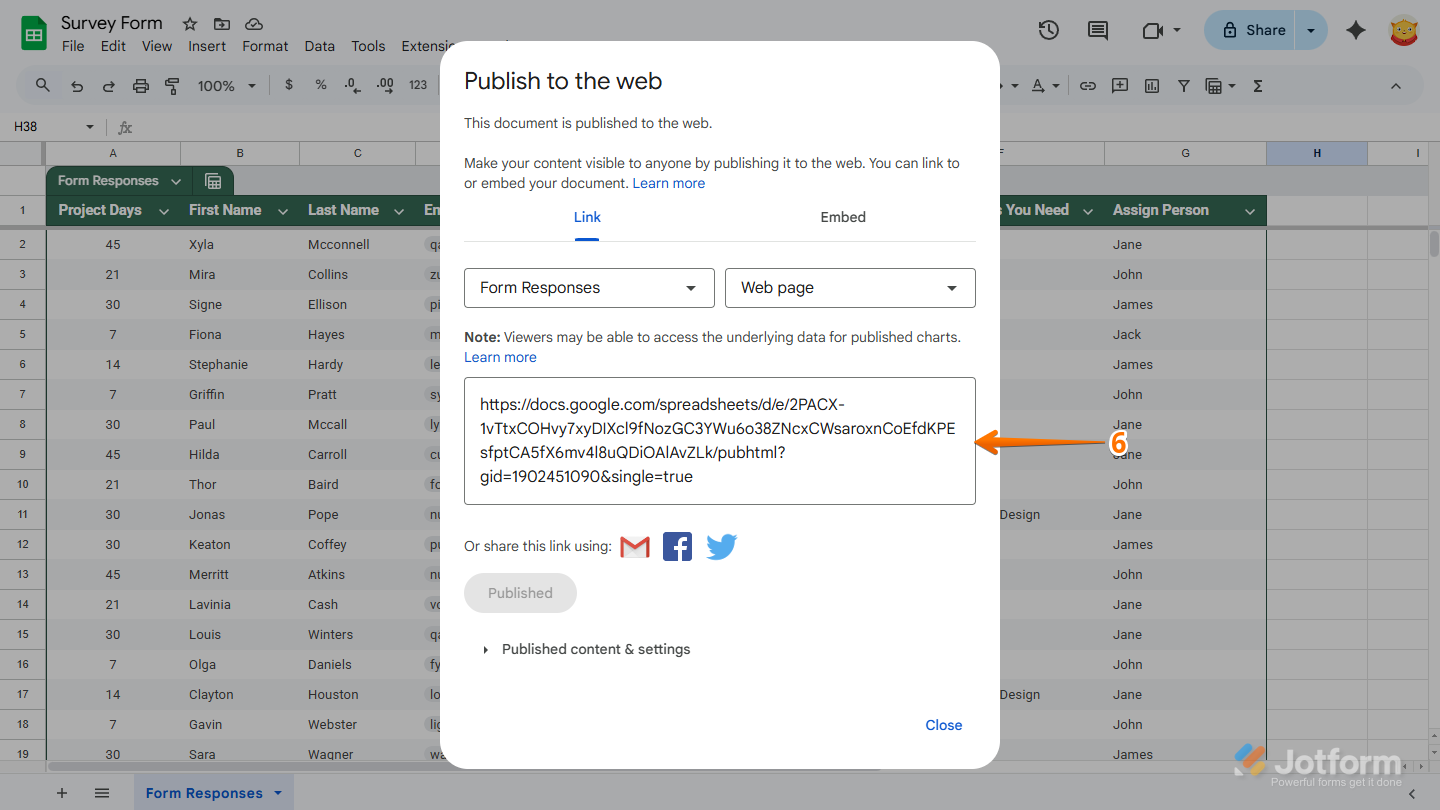Select the published spreadsheet URL text box
Screen dimensions: 1440x810
[720, 440]
